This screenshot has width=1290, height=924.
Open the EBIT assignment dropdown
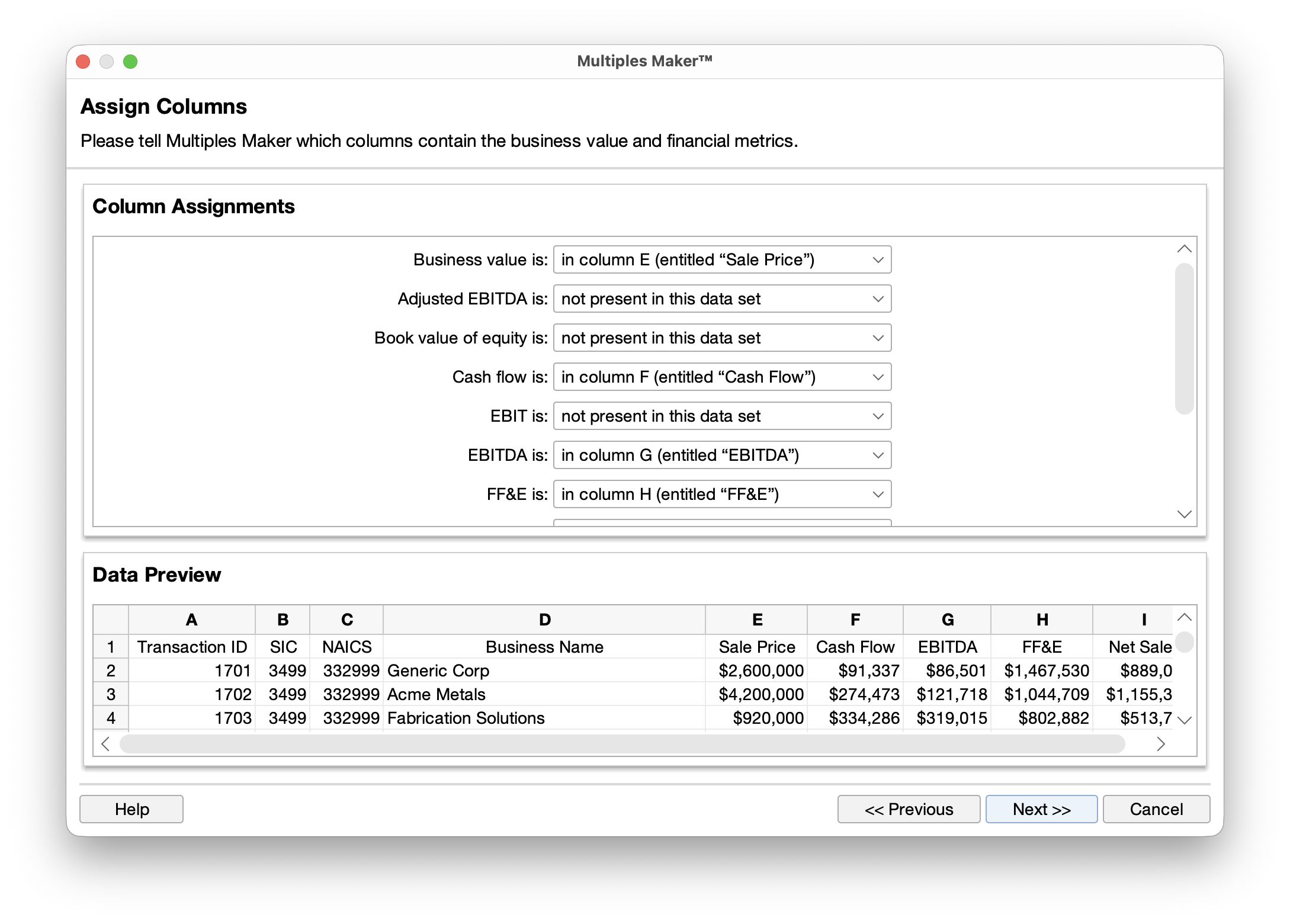pyautogui.click(x=721, y=416)
